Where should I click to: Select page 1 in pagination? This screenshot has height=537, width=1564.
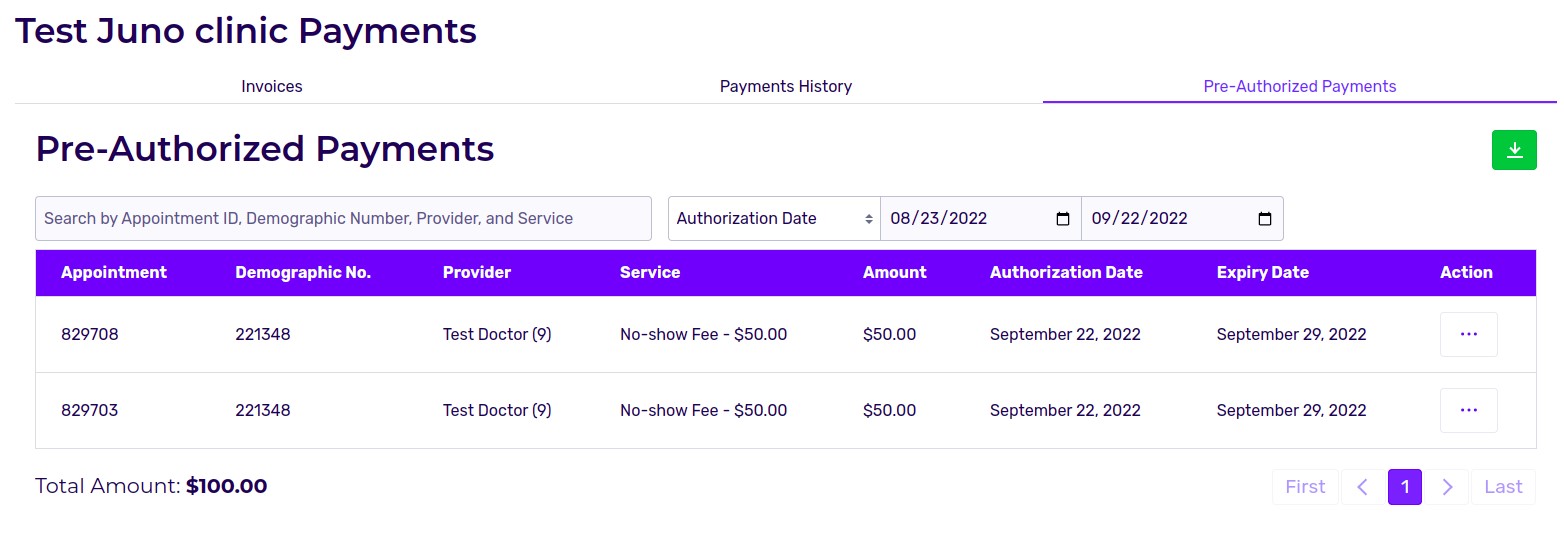[x=1405, y=487]
